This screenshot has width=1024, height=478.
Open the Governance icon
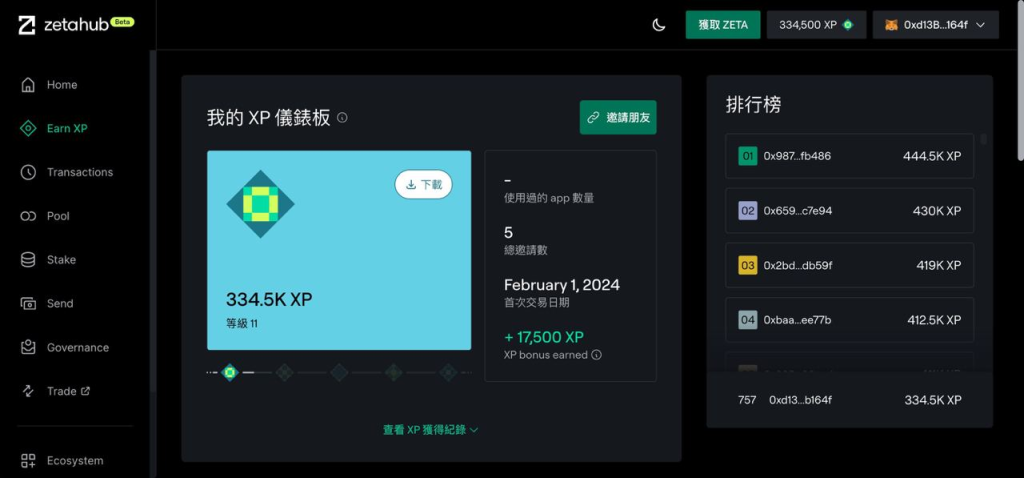(x=29, y=347)
